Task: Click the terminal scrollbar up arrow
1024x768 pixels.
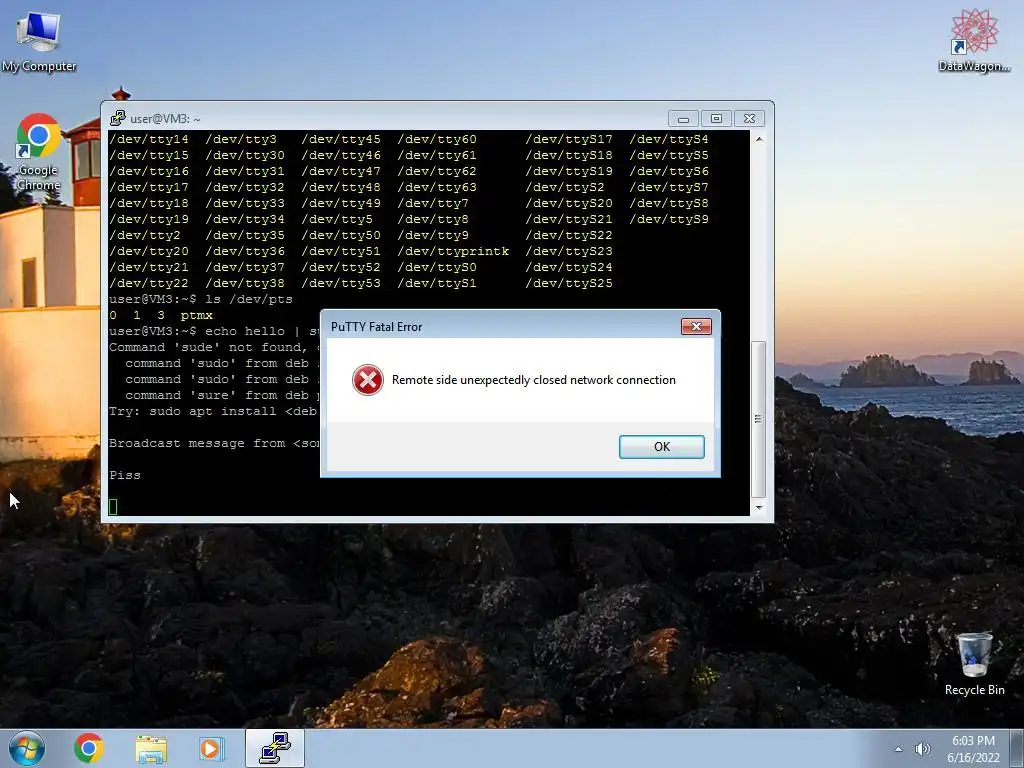Action: [x=759, y=139]
